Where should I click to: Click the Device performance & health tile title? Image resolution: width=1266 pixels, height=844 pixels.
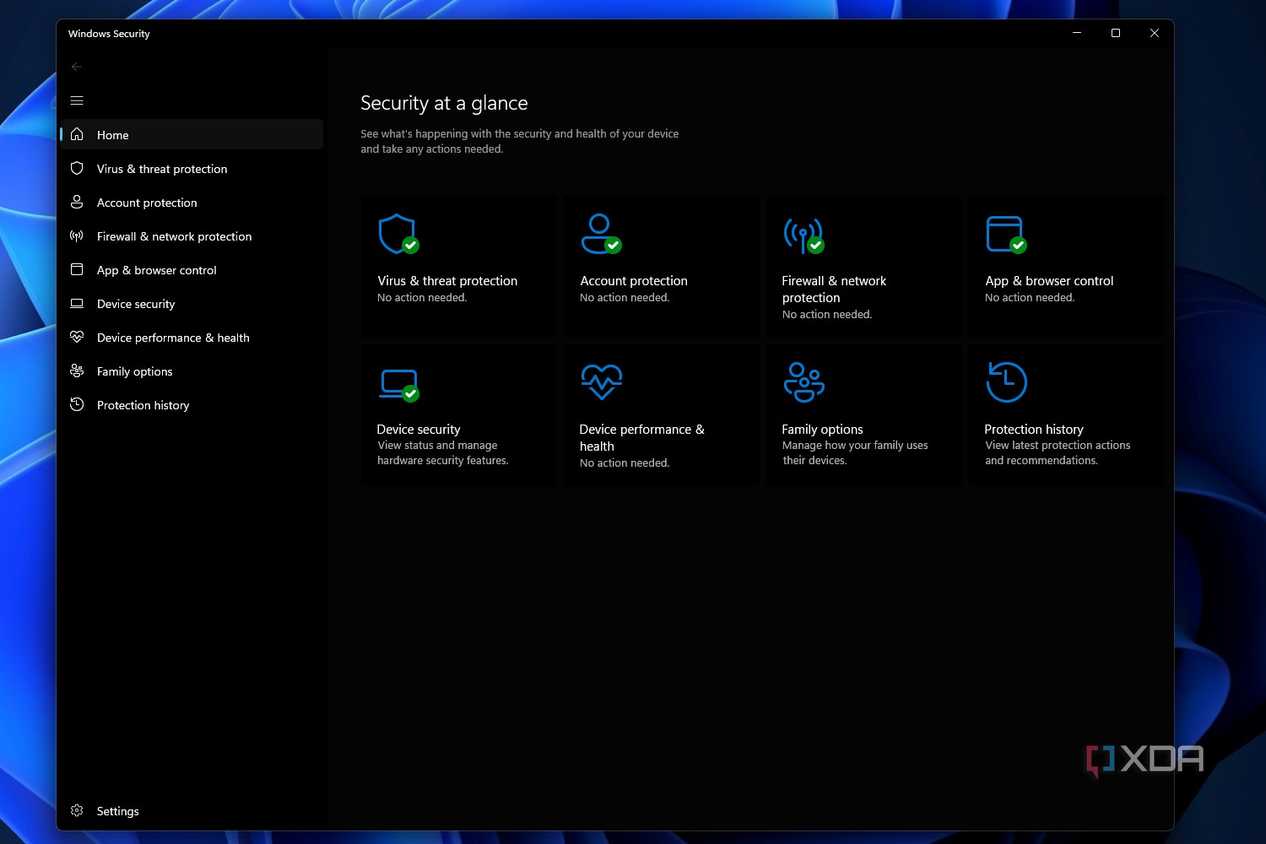tap(642, 437)
